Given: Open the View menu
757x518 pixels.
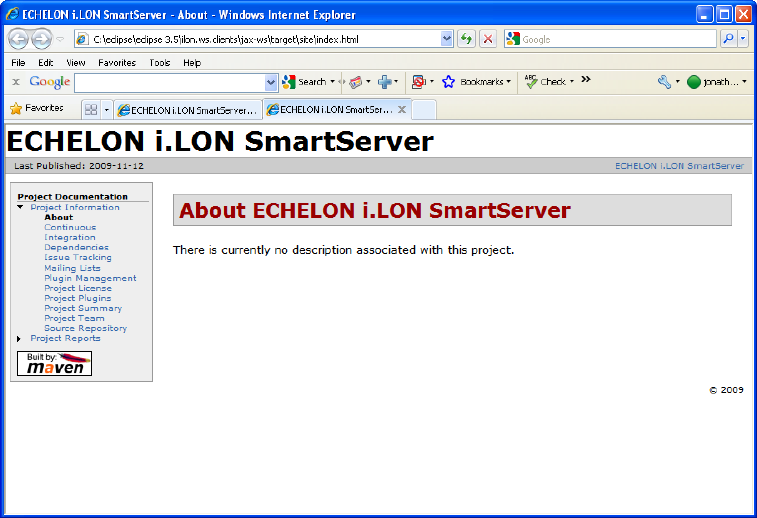Looking at the screenshot, I should click(75, 63).
